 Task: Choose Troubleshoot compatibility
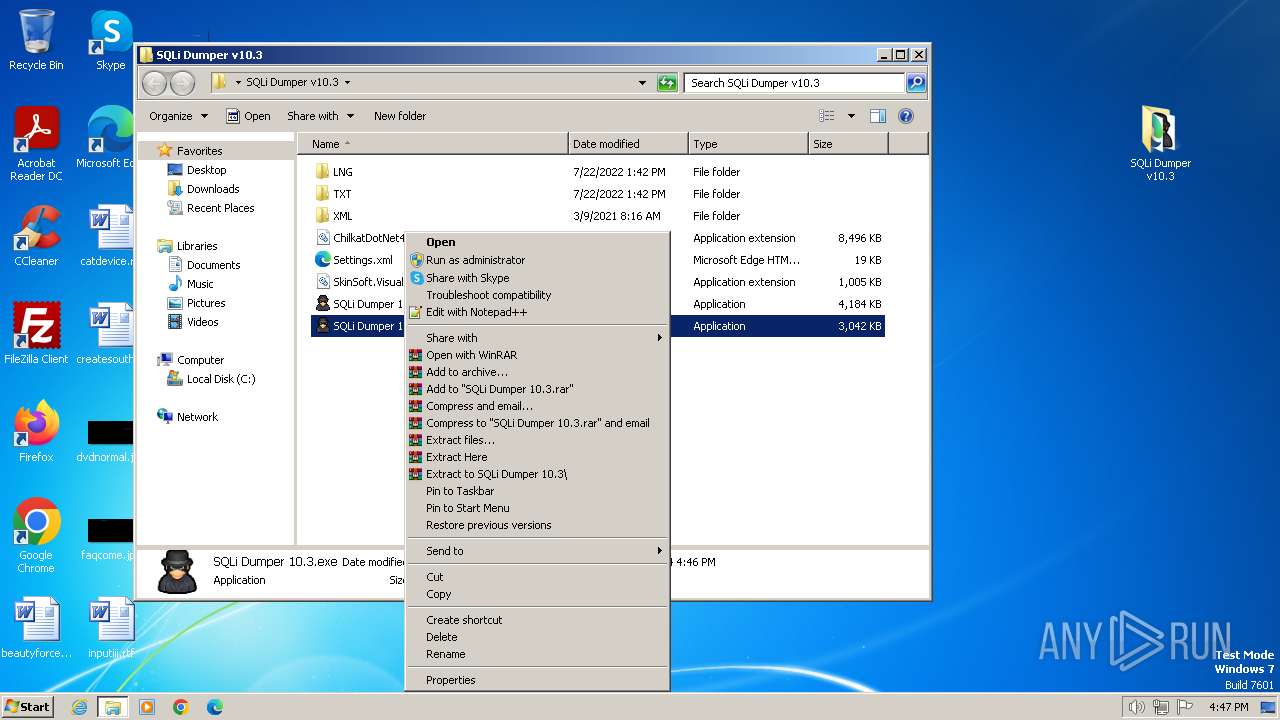coord(537,295)
